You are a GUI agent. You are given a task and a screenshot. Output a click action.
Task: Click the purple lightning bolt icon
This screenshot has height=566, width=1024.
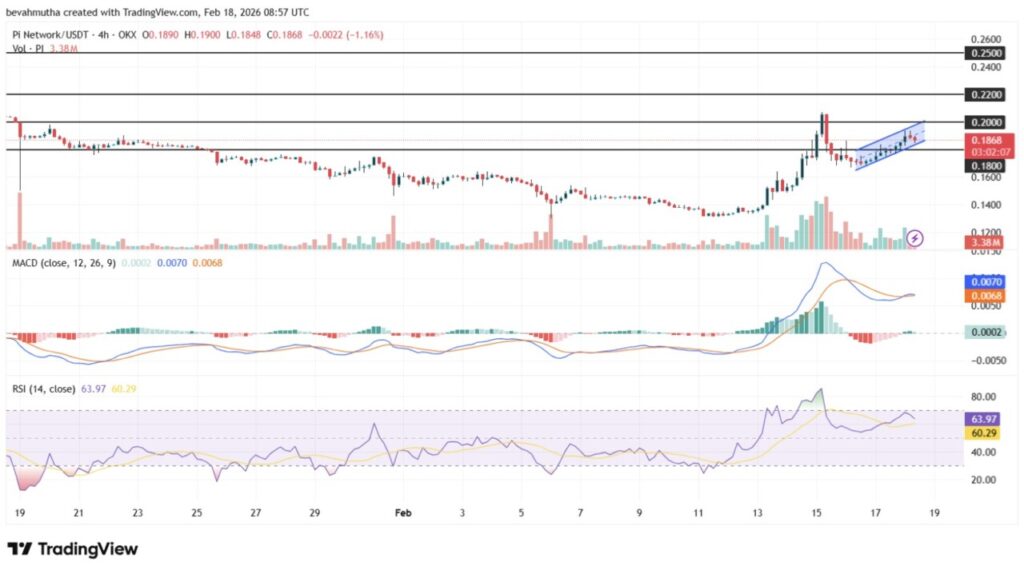[x=917, y=237]
